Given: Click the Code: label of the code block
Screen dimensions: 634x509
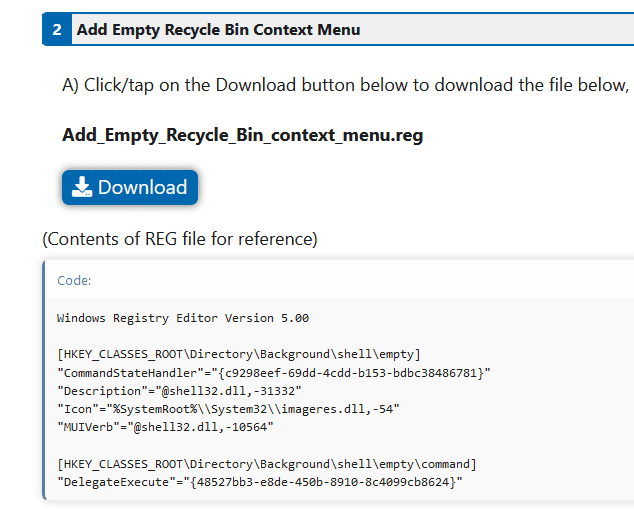Looking at the screenshot, I should 74,281.
